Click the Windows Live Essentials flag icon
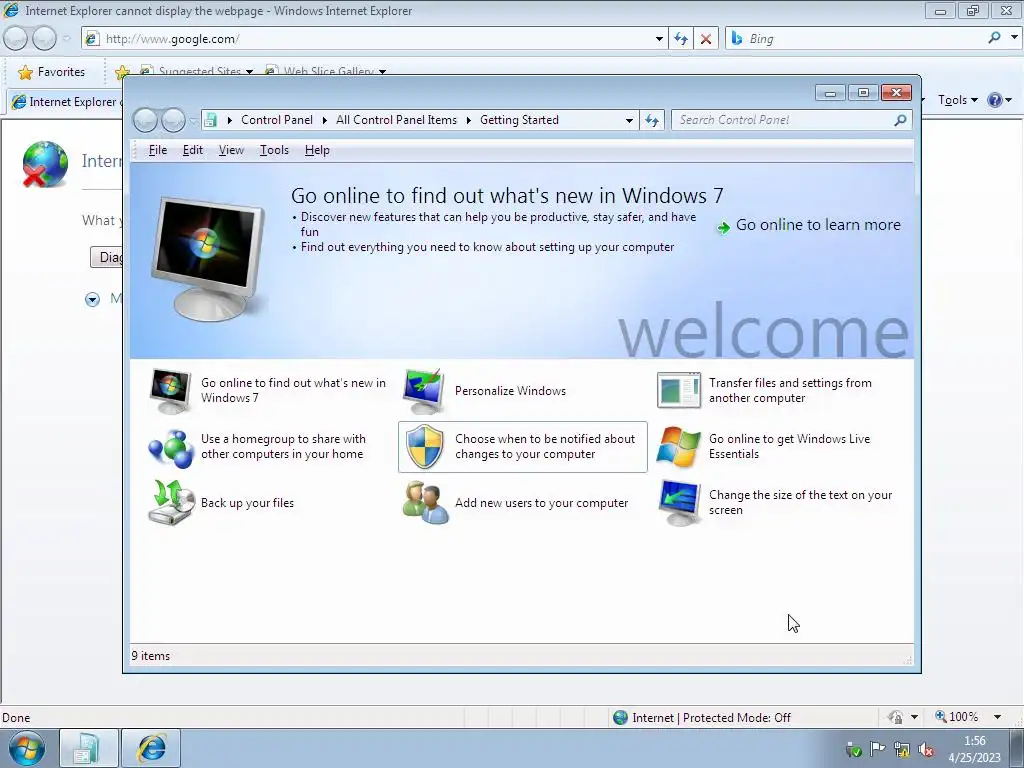1024x768 pixels. [679, 447]
